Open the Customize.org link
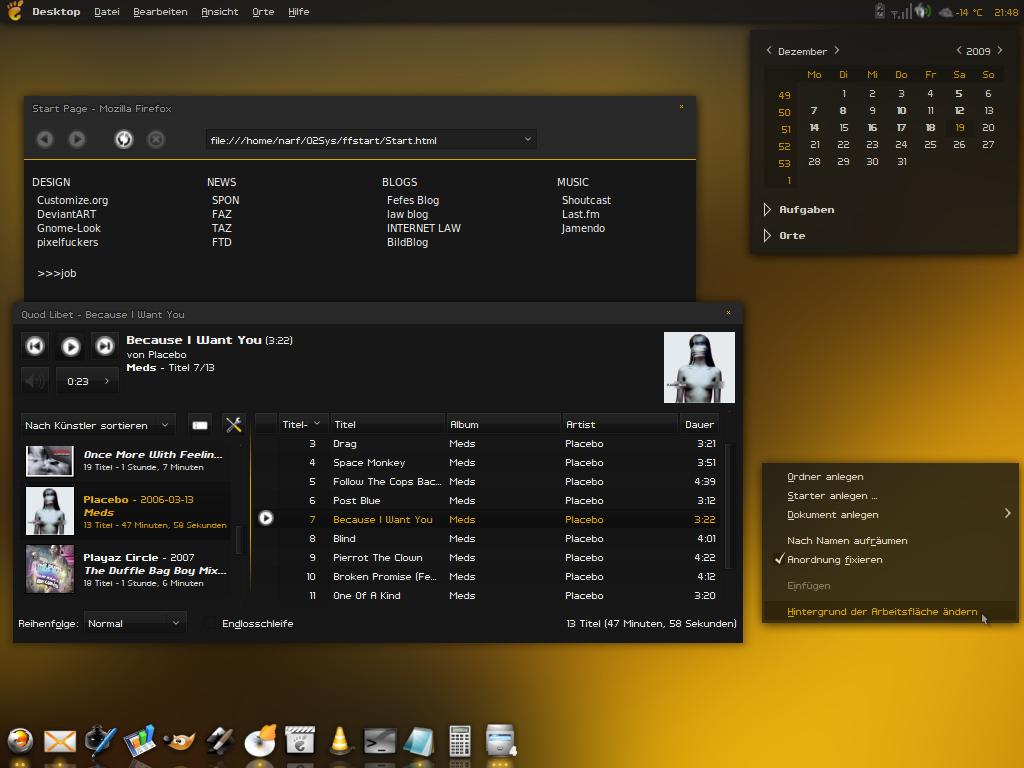Image resolution: width=1024 pixels, height=768 pixels. point(72,200)
